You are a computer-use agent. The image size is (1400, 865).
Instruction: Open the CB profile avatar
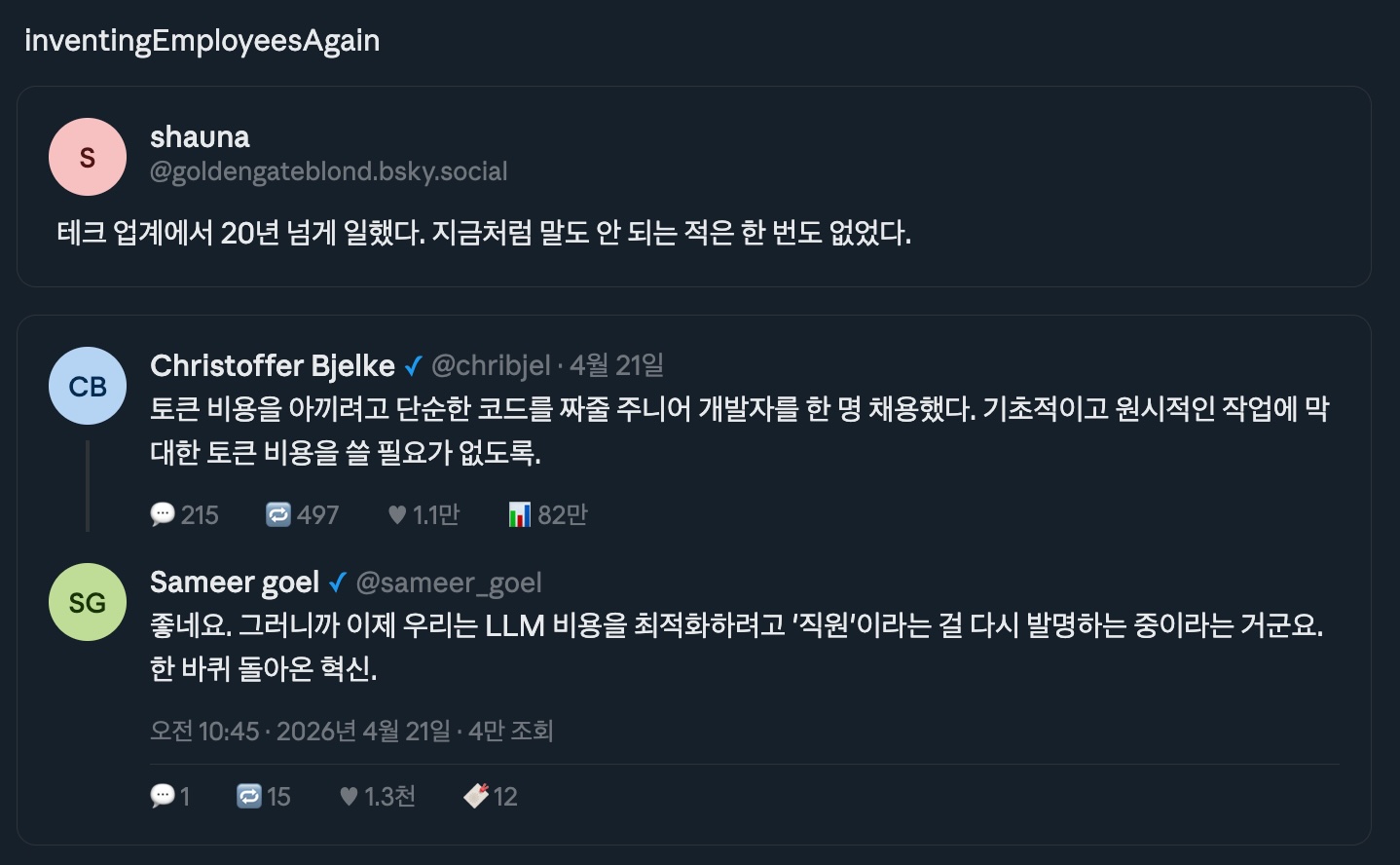(x=88, y=386)
